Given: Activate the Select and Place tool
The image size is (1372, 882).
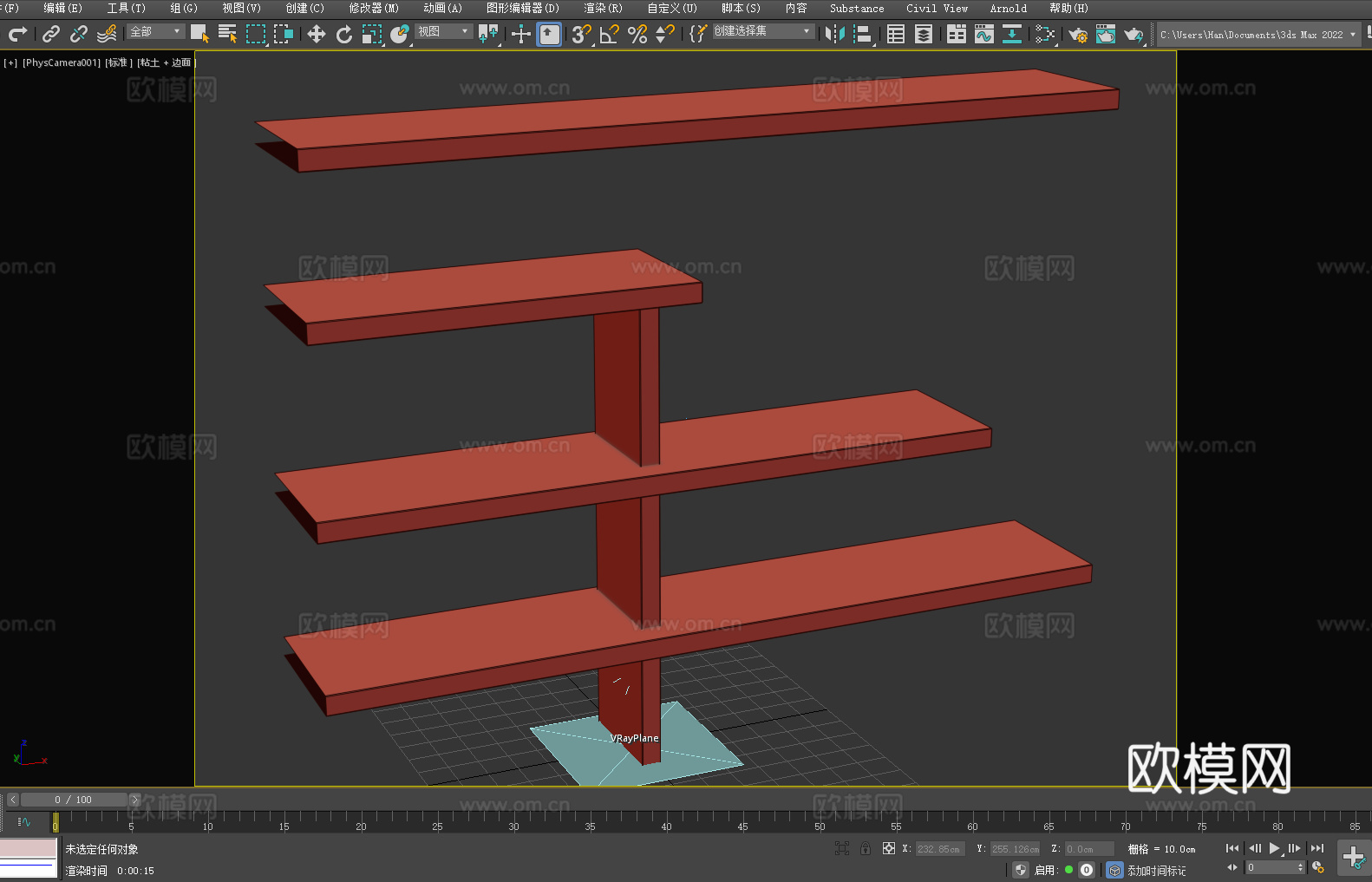Looking at the screenshot, I should click(x=399, y=34).
